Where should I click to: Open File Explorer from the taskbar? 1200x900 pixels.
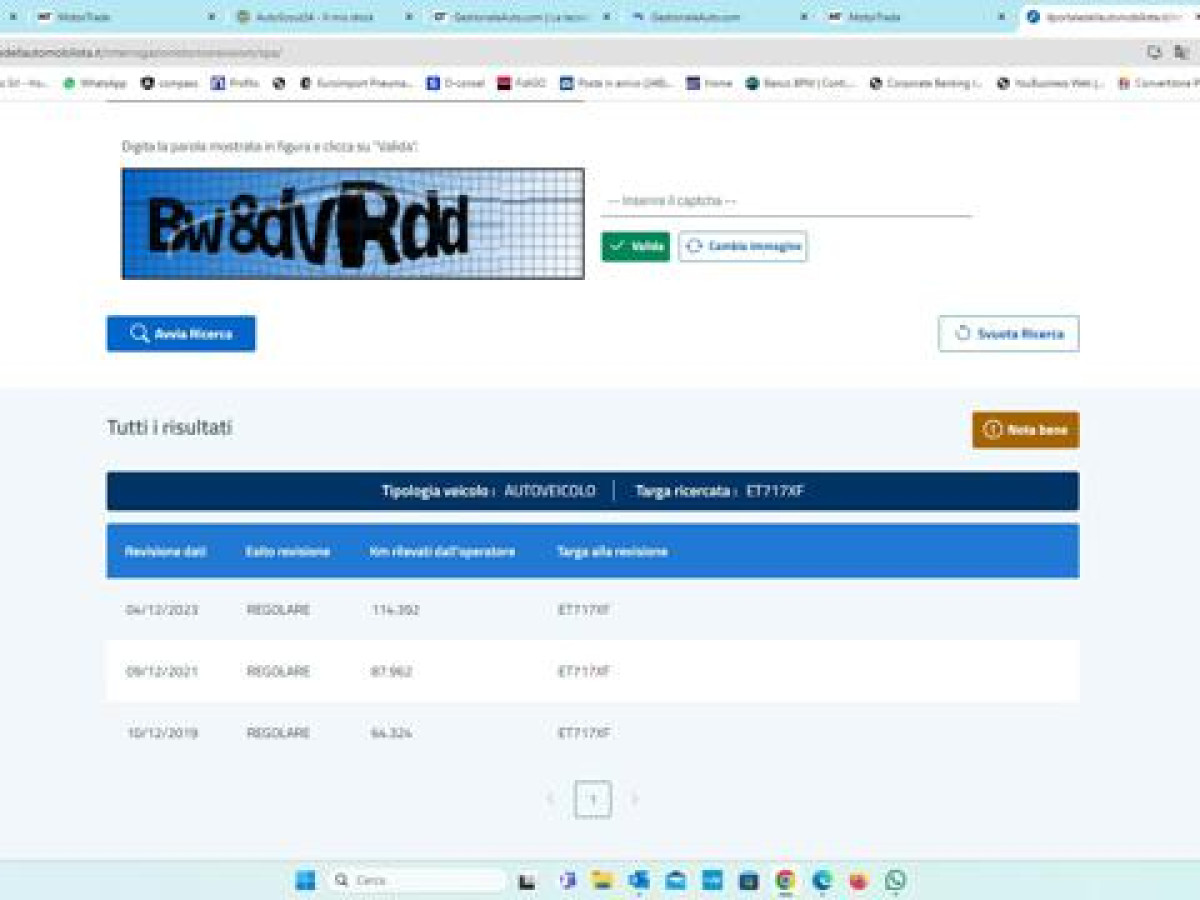602,880
